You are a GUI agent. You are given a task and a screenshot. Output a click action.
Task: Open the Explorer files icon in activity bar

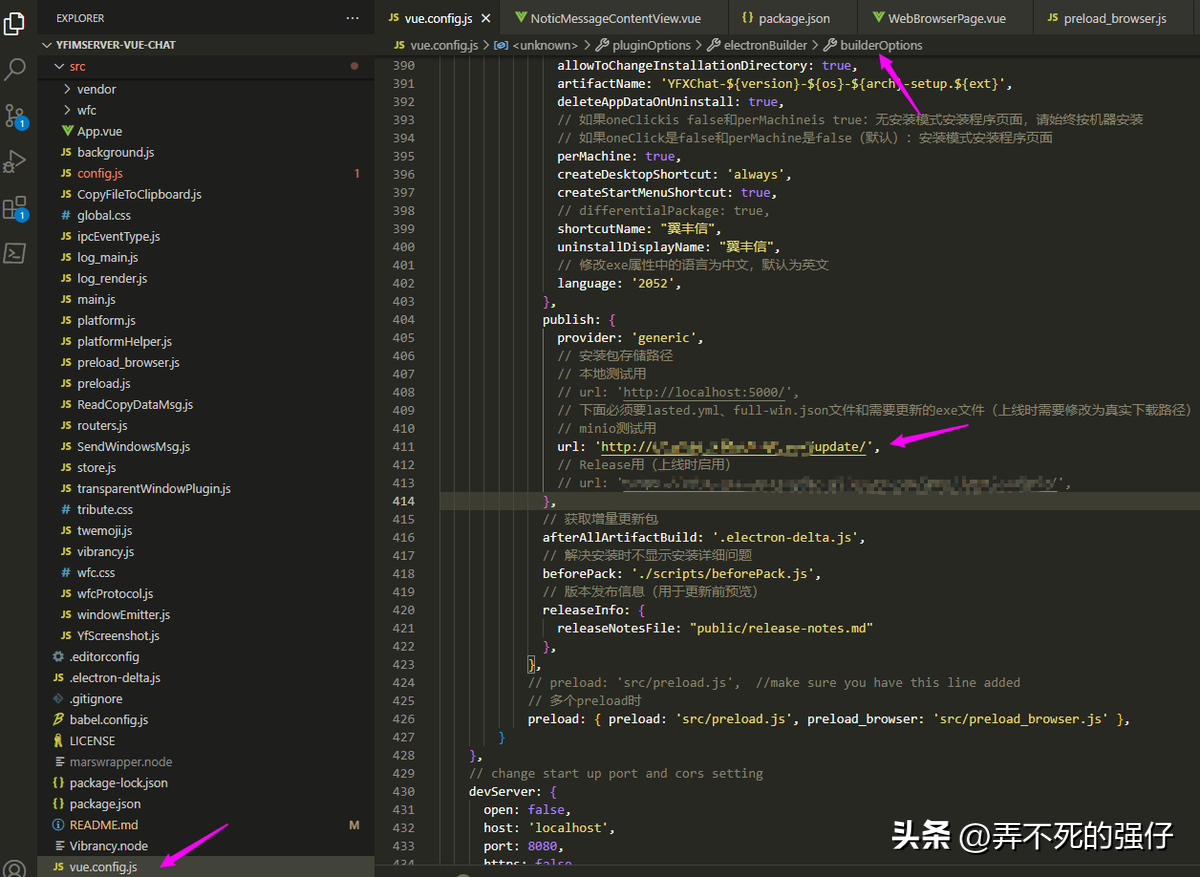(x=15, y=23)
